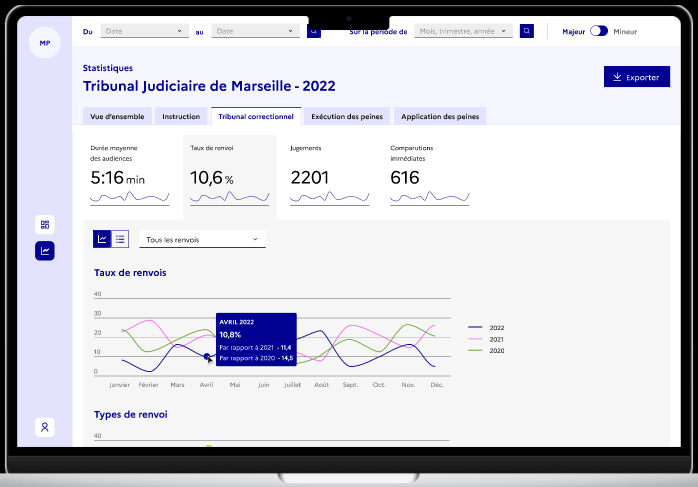Select the Comparutions immédiates 616 card

coord(430,175)
